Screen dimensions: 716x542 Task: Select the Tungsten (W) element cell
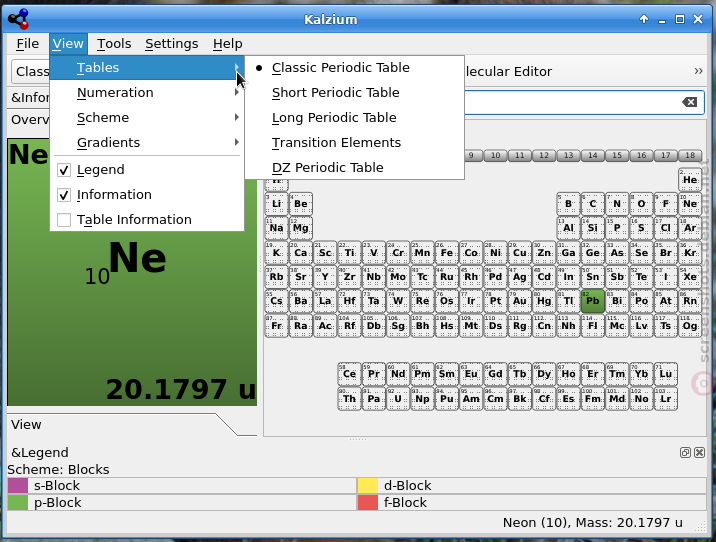[x=398, y=301]
